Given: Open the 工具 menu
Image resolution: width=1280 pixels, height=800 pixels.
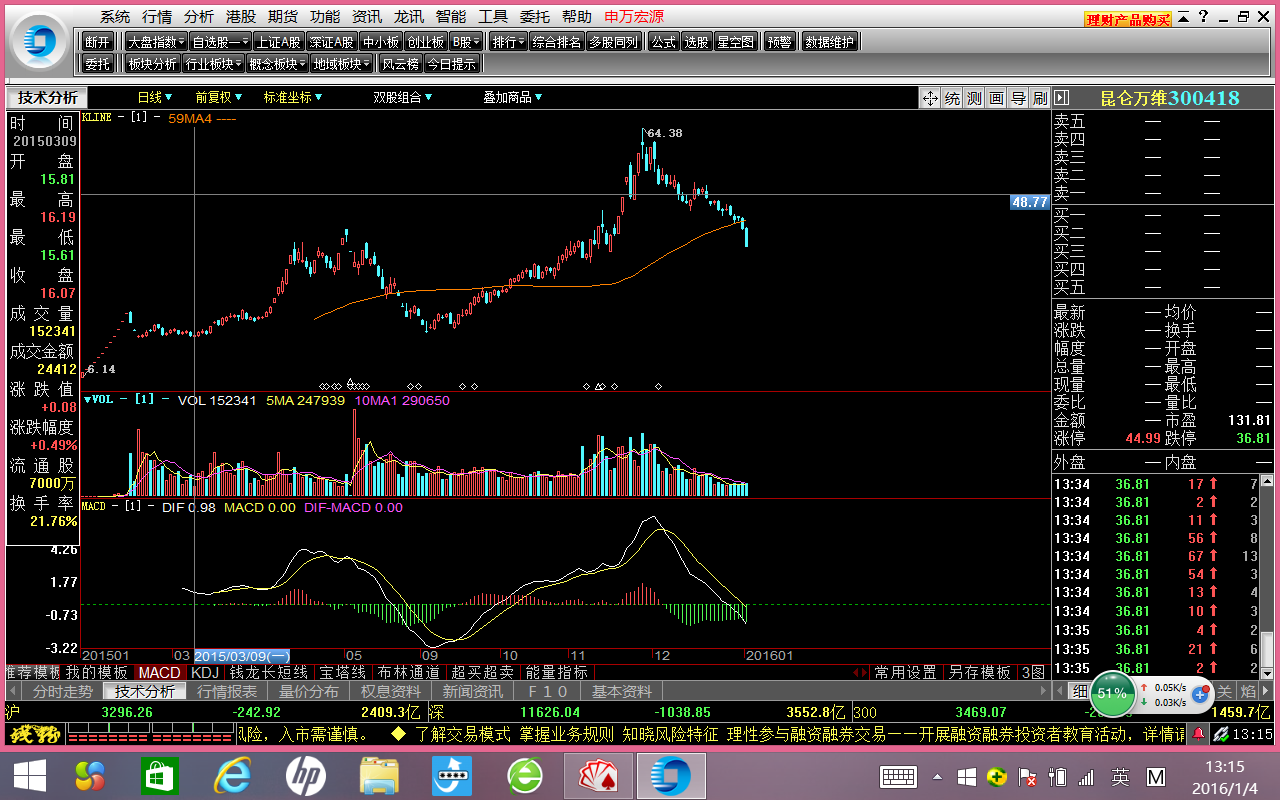Looking at the screenshot, I should [x=493, y=16].
